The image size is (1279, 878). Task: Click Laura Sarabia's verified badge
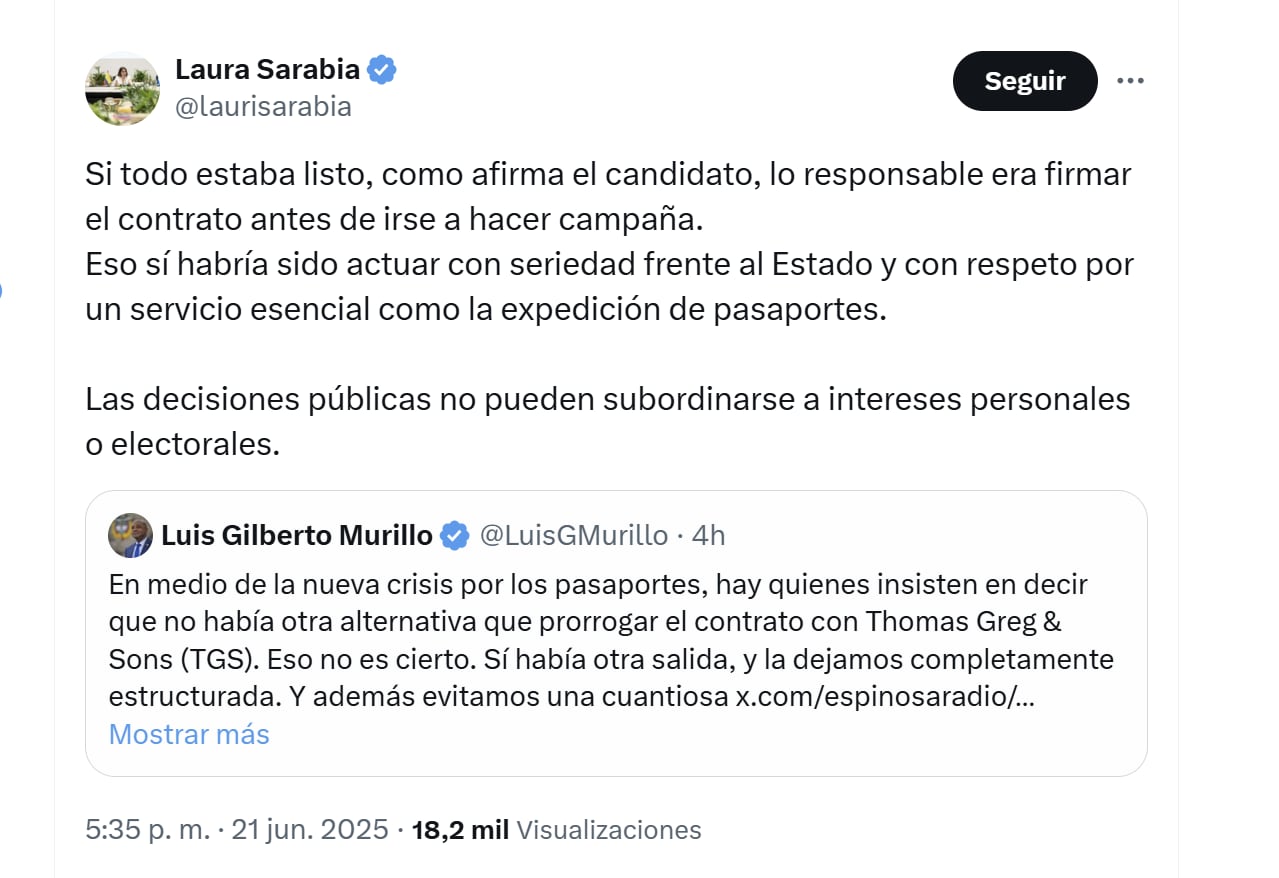[x=381, y=69]
